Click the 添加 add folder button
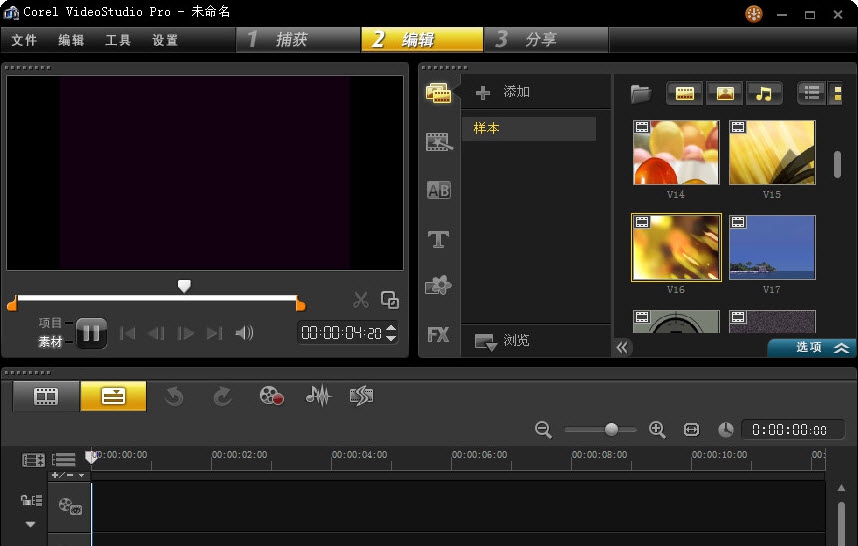The height and width of the screenshot is (546, 858). pos(505,92)
